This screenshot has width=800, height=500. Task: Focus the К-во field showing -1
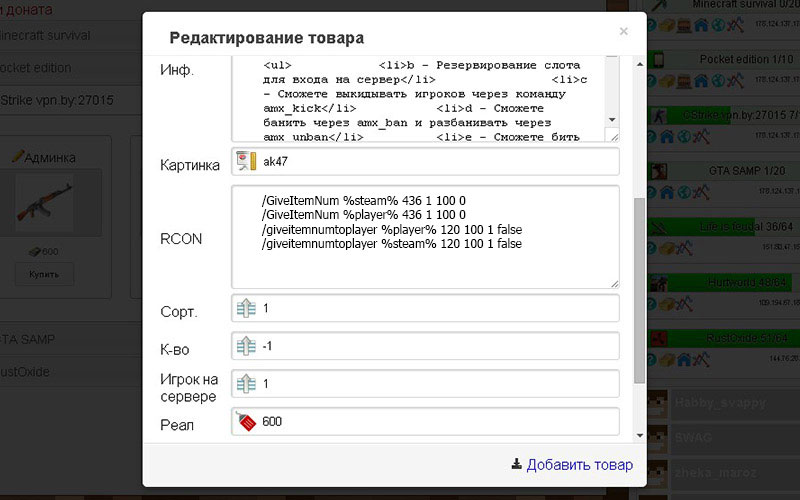[435, 346]
